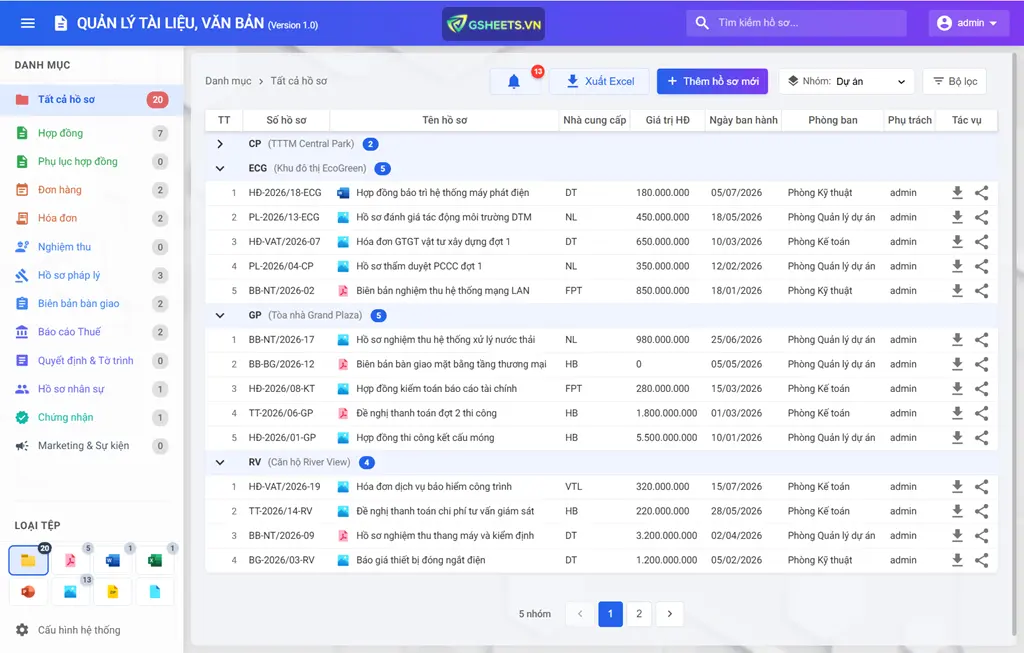Click the GSHEETS.VN logo

click(493, 24)
